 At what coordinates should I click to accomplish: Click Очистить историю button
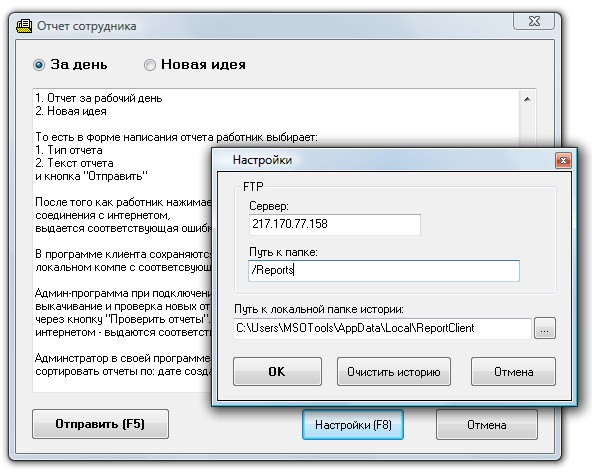[x=393, y=372]
